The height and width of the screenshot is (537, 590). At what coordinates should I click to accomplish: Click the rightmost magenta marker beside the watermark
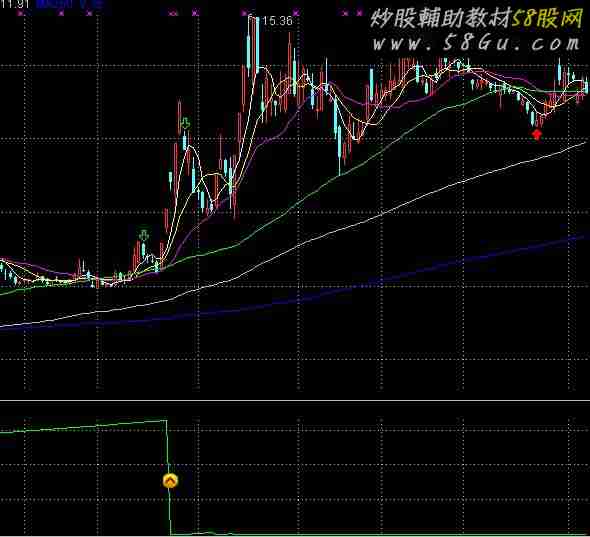(x=359, y=13)
